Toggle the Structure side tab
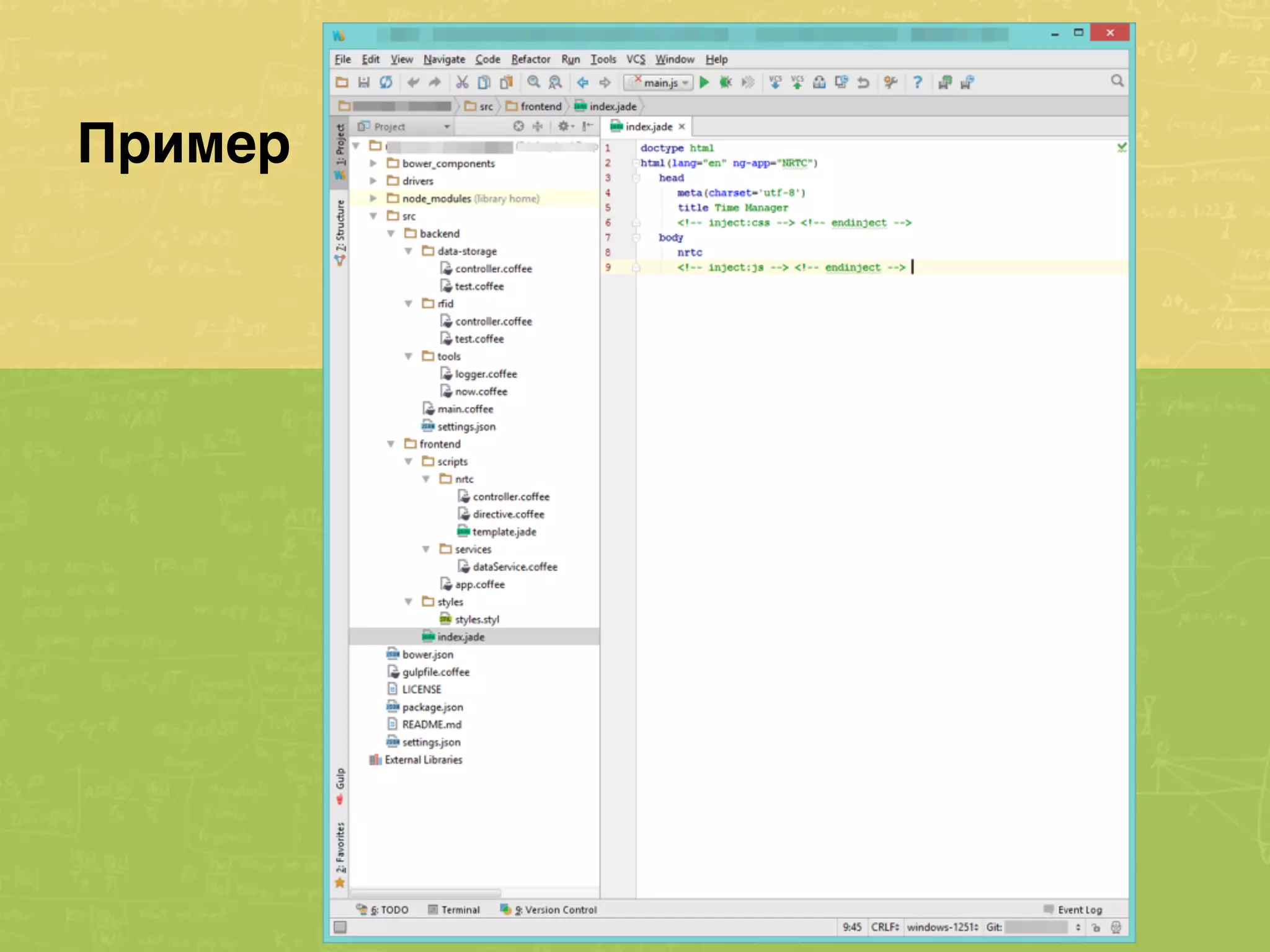1270x952 pixels. 340,232
